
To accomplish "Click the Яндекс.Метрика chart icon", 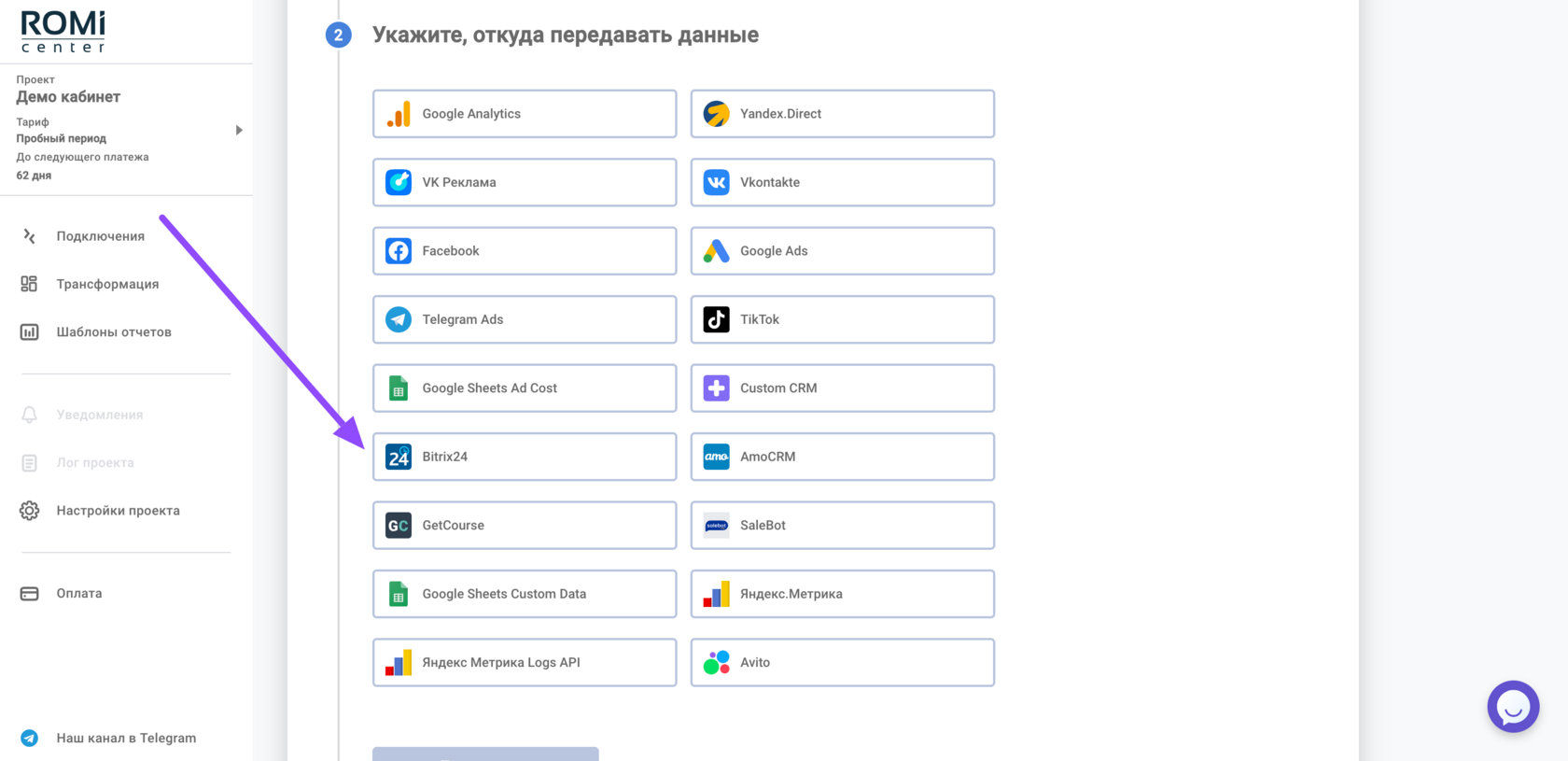I will point(716,594).
